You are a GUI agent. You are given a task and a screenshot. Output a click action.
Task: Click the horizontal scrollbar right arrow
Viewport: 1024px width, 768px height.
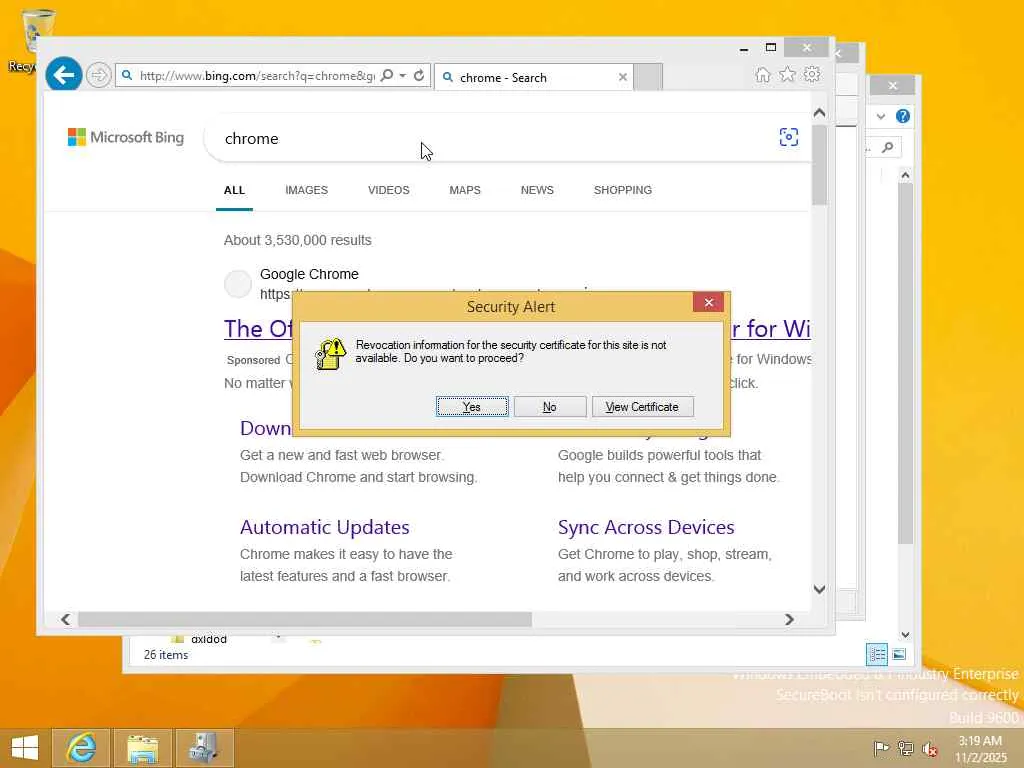coord(789,619)
